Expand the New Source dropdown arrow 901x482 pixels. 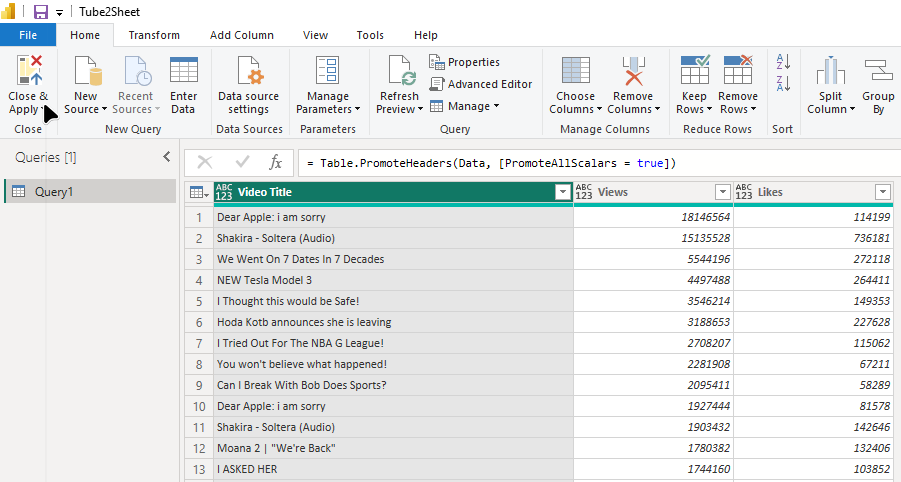coord(105,109)
